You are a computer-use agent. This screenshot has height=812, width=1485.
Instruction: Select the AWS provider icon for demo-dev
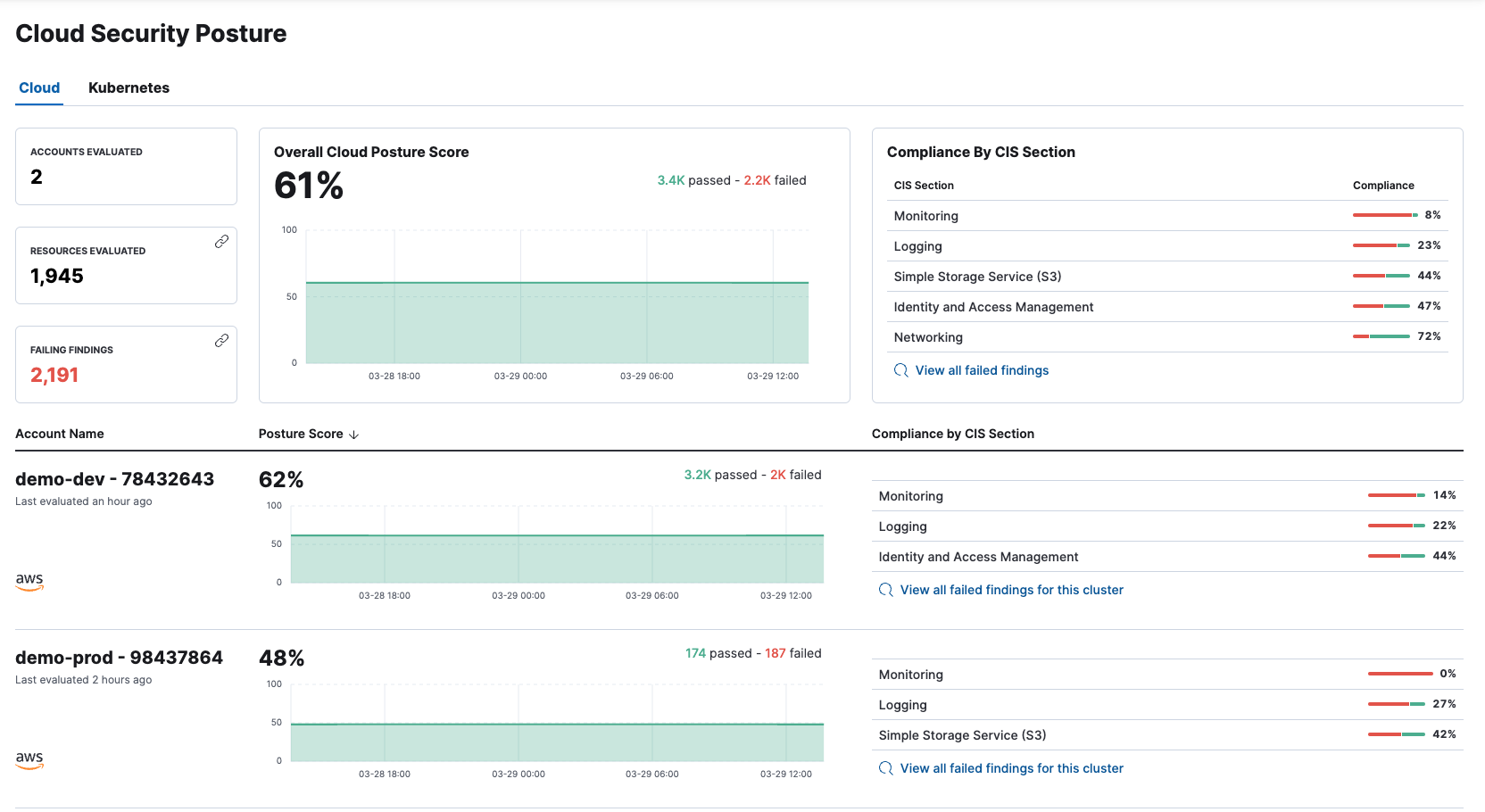click(x=29, y=581)
